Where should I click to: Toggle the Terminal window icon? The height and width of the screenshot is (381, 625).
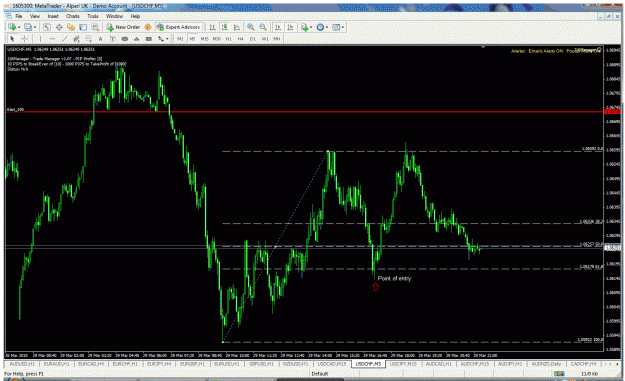coord(83,27)
